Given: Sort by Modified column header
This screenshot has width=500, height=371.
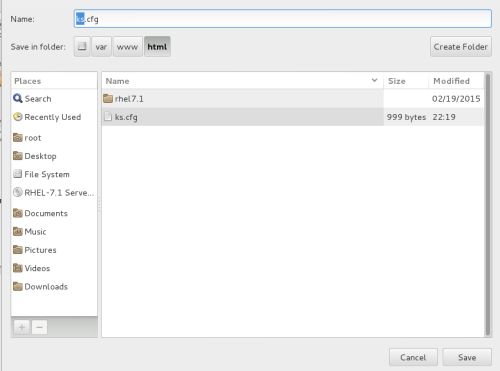Looking at the screenshot, I should pyautogui.click(x=456, y=81).
